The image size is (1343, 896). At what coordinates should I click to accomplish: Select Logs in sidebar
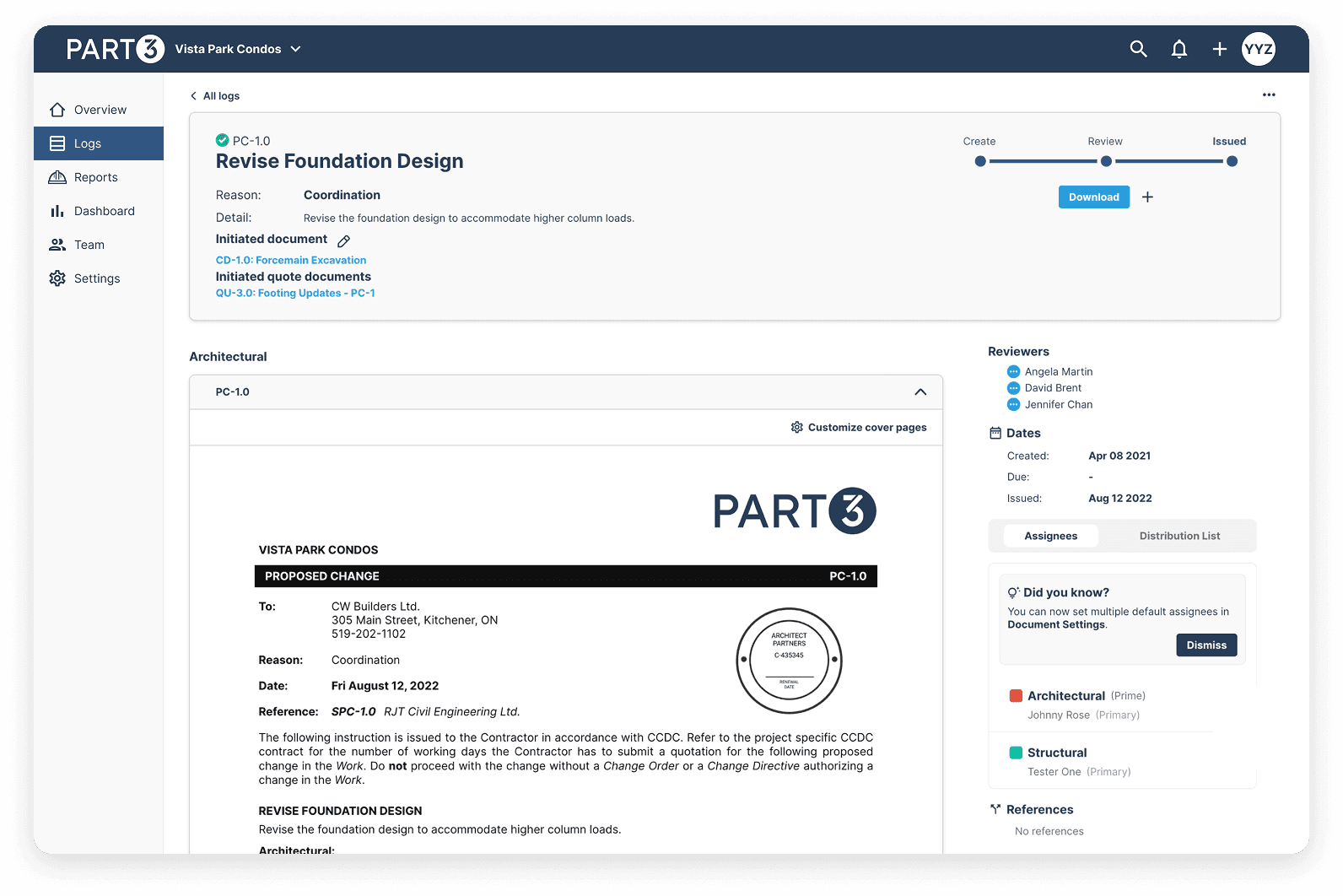point(99,143)
